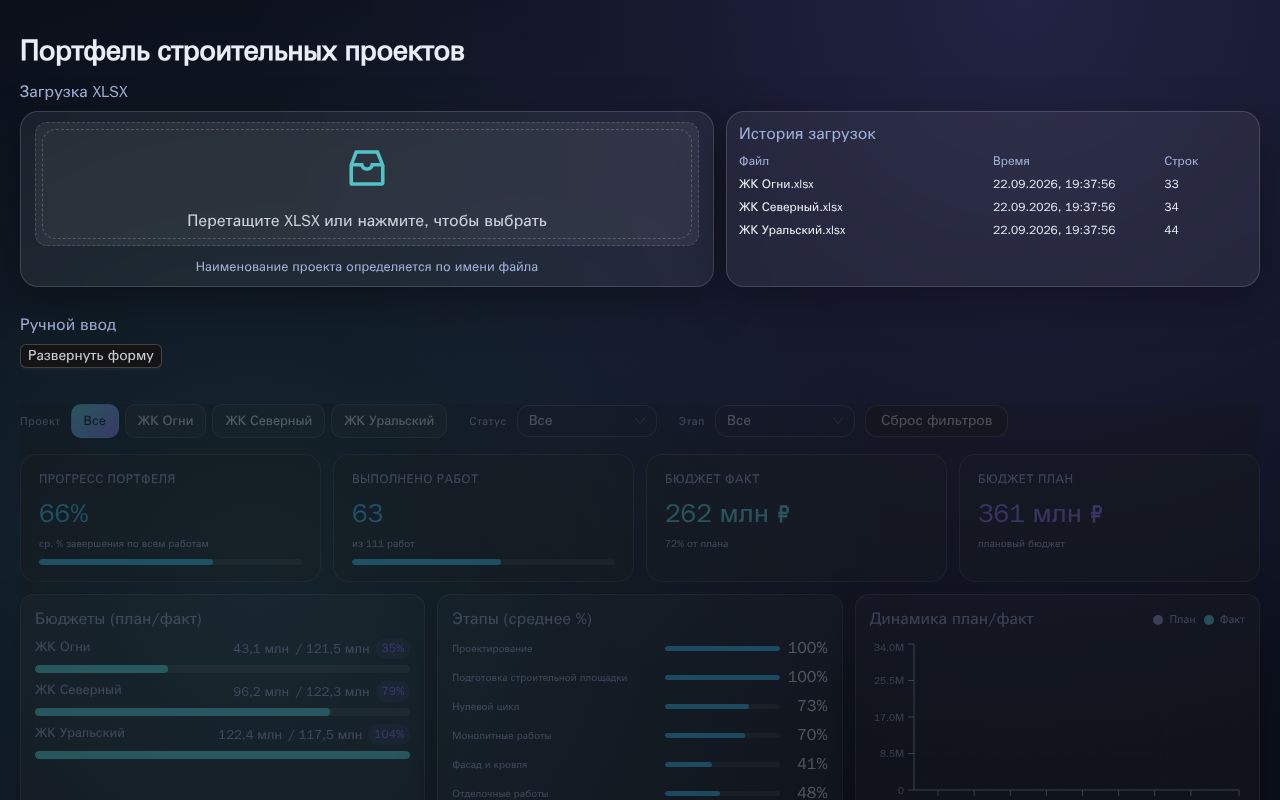Click the 361 млн ₽ plan budget value
The image size is (1280, 800).
click(1041, 513)
